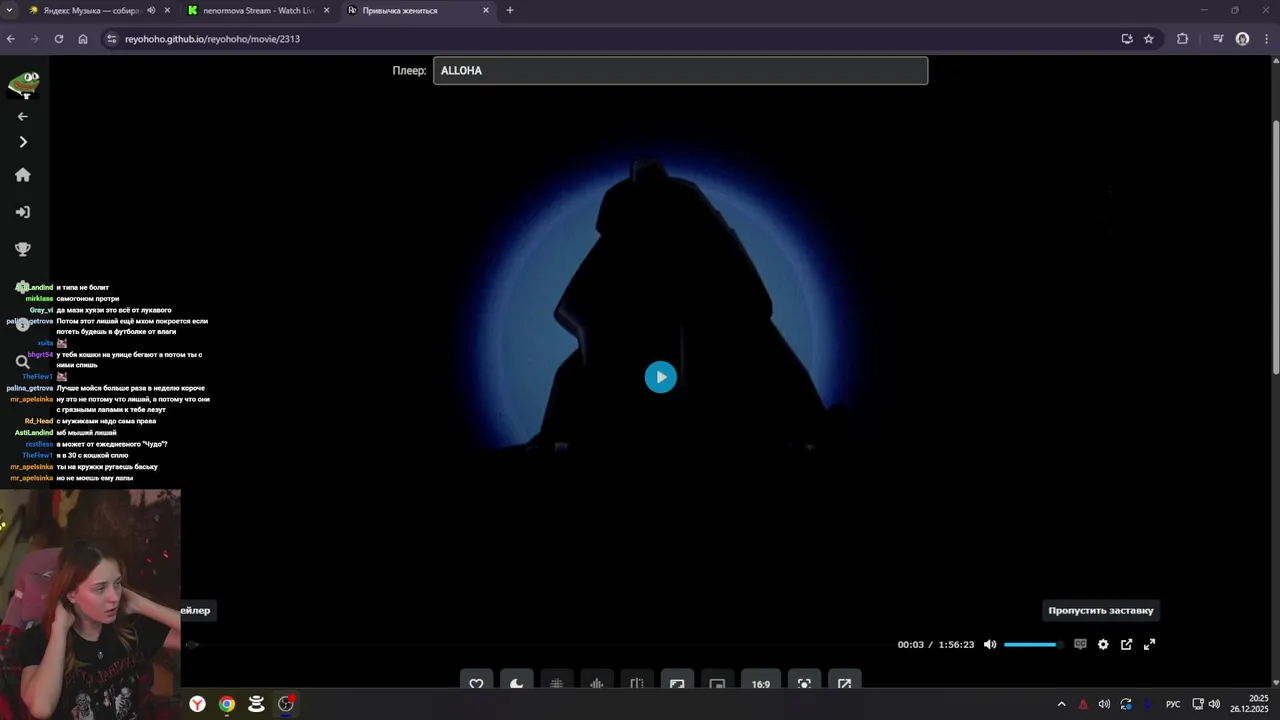Open the tab search dropdown arrow

[x=9, y=11]
